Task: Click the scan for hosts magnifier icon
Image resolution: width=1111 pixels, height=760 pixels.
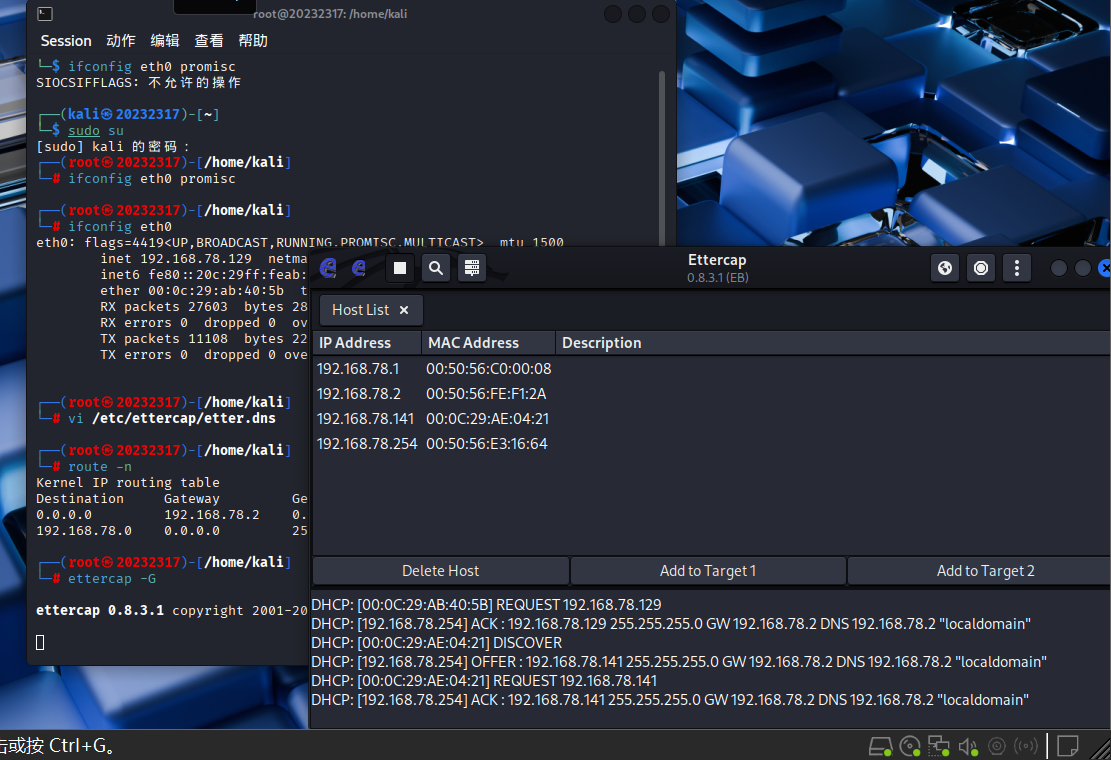Action: (x=436, y=268)
